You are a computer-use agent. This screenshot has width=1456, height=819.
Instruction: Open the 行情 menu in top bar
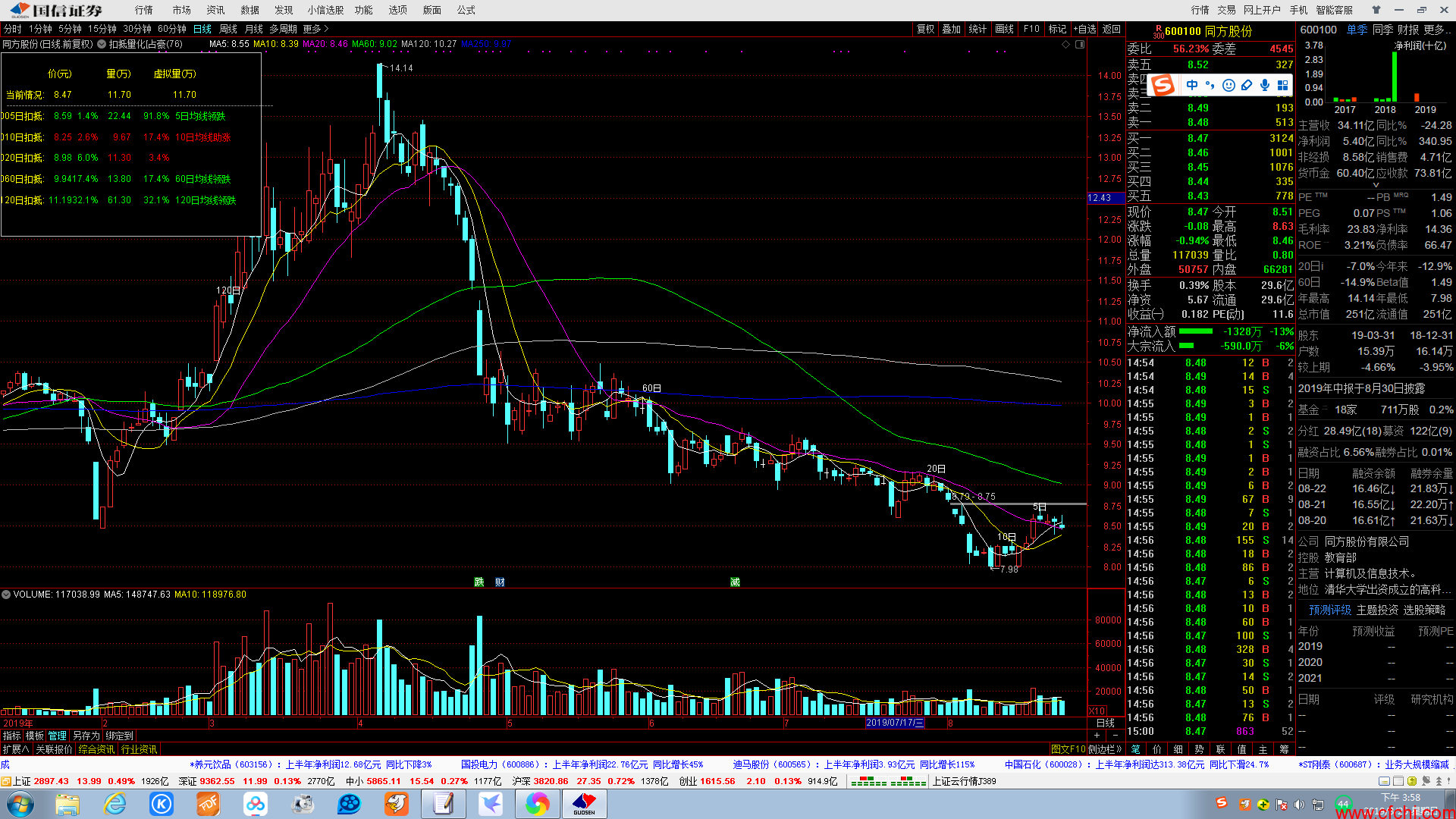[143, 10]
